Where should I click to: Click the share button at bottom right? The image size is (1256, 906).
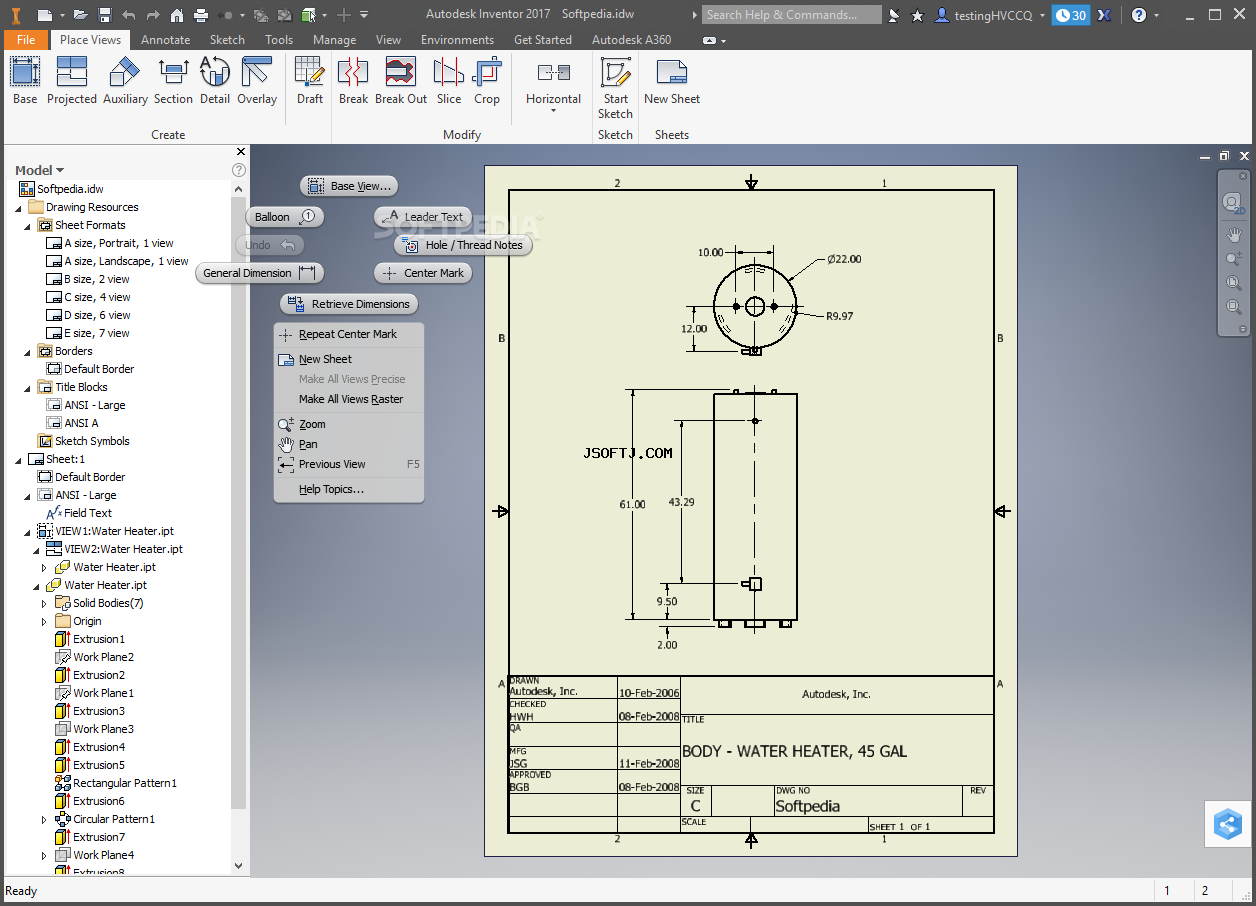click(x=1228, y=825)
